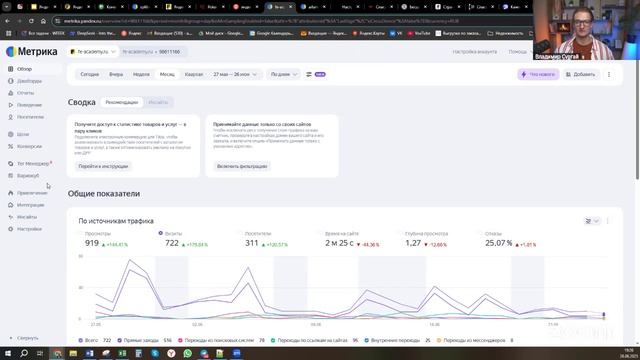Open Дашборды icon in the sidebar
Screen dimensions: 640x360
tap(11, 81)
